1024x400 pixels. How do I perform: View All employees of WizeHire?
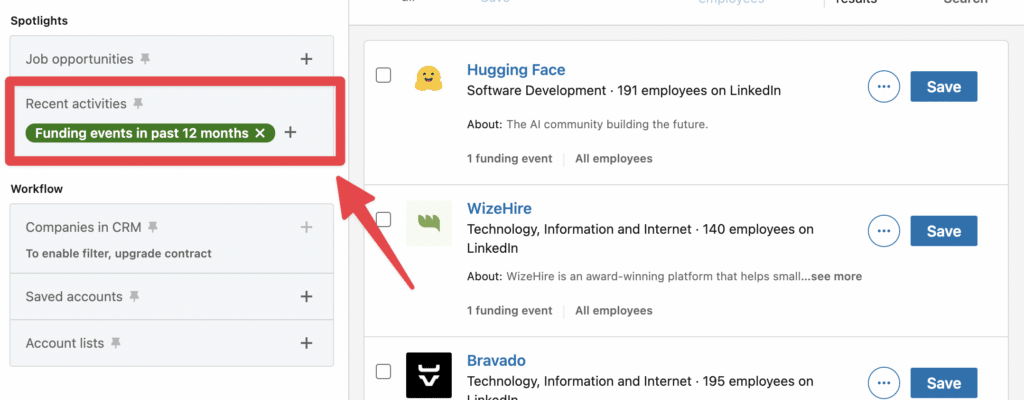click(613, 311)
